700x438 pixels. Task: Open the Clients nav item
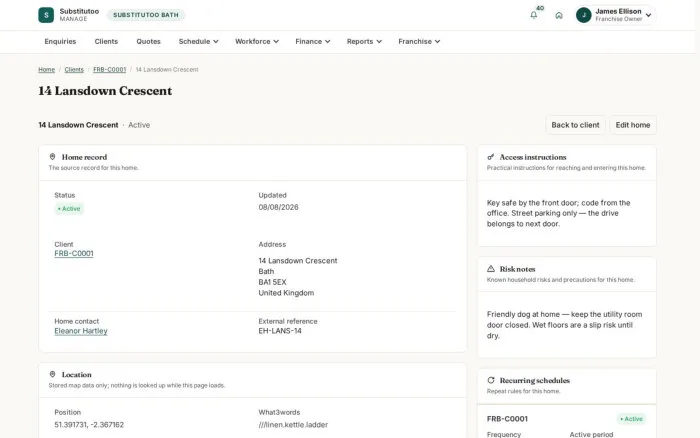pos(106,42)
